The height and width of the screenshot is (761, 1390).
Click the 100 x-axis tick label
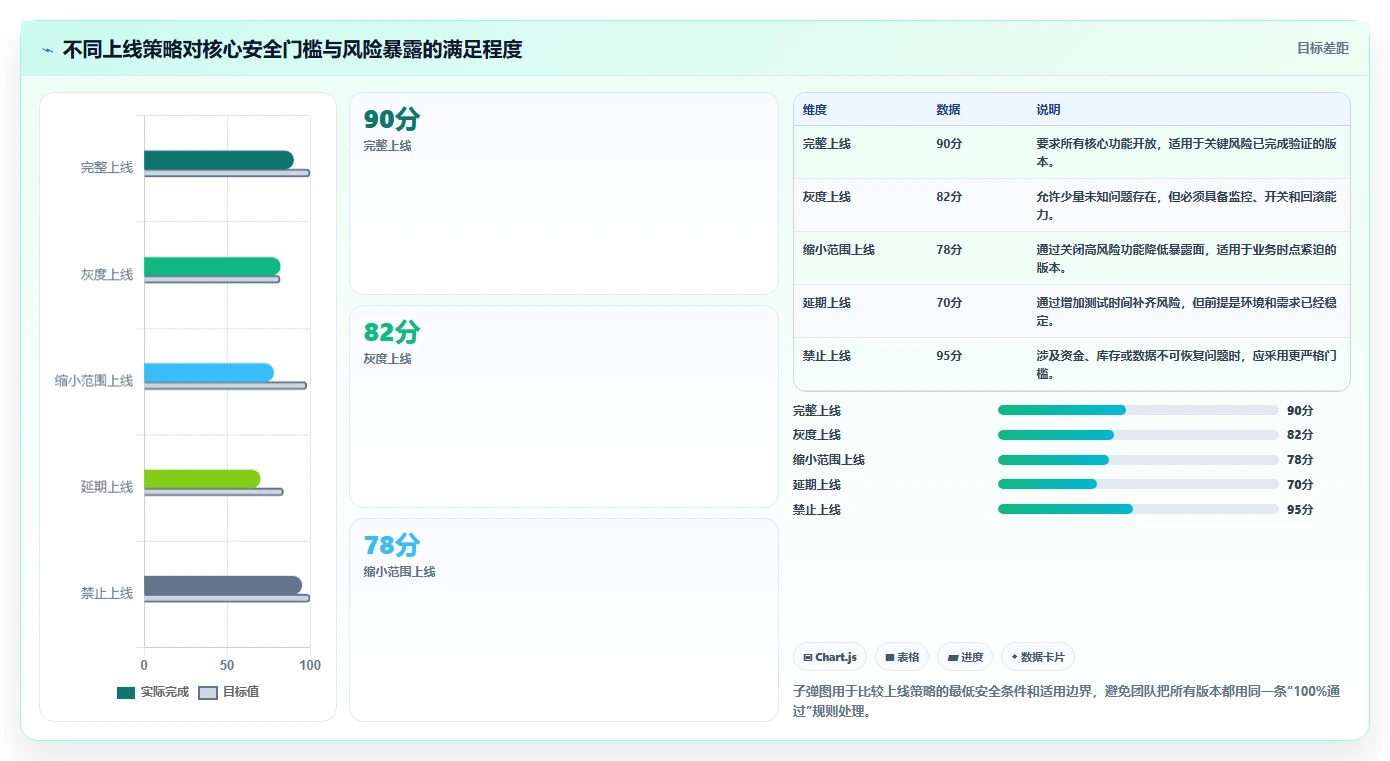[310, 666]
